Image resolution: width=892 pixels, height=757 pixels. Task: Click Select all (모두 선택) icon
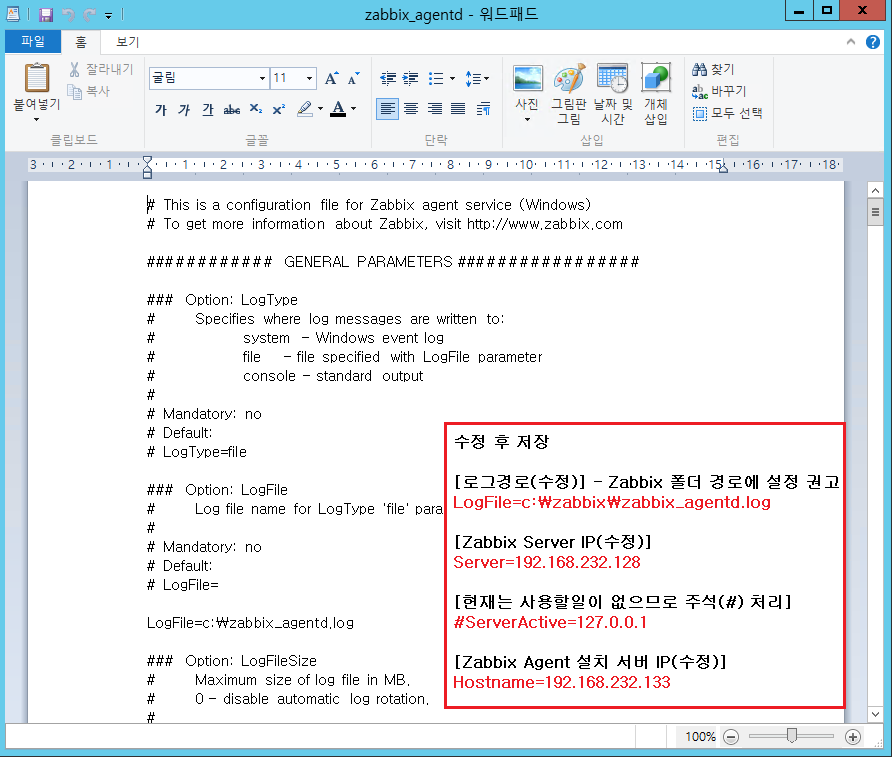pyautogui.click(x=700, y=113)
